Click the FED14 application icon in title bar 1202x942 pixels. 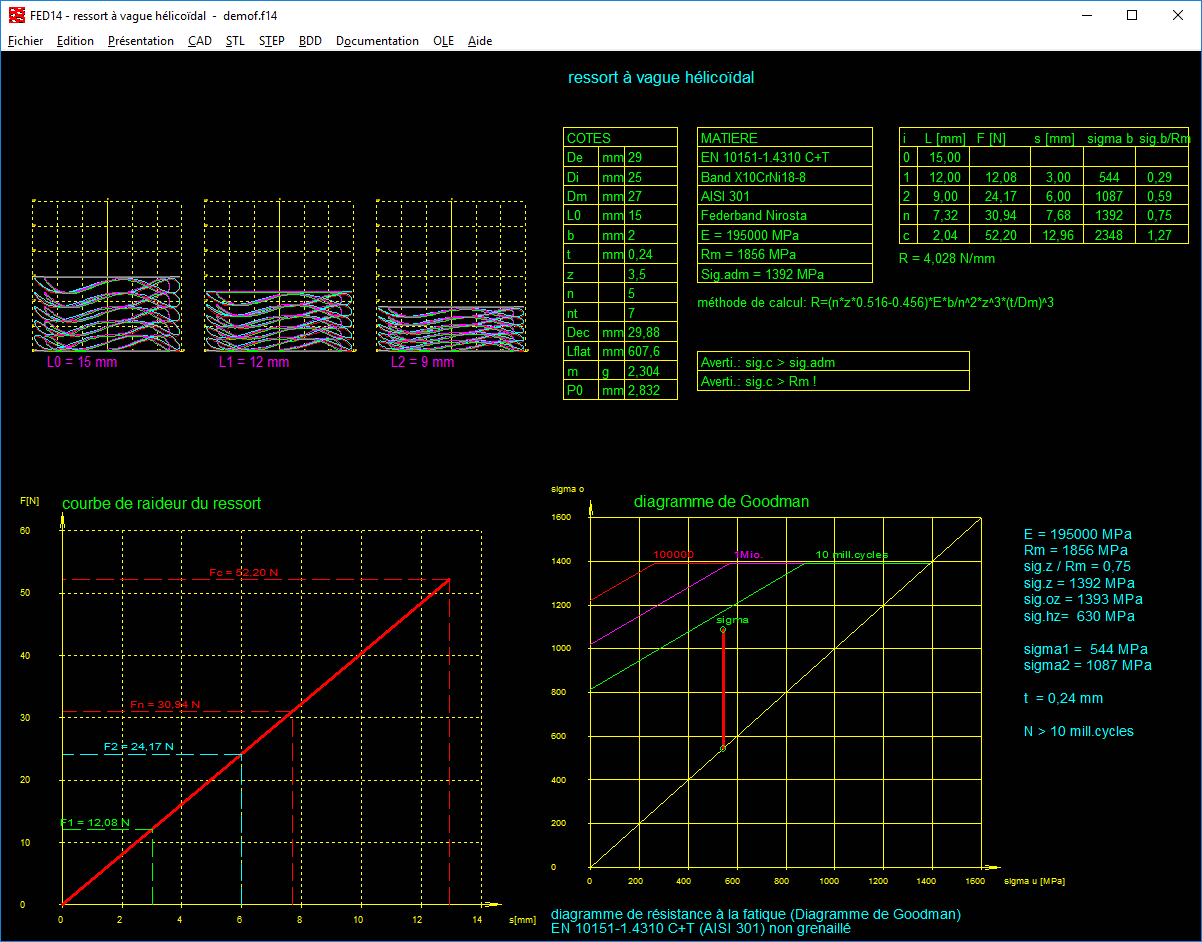click(16, 15)
